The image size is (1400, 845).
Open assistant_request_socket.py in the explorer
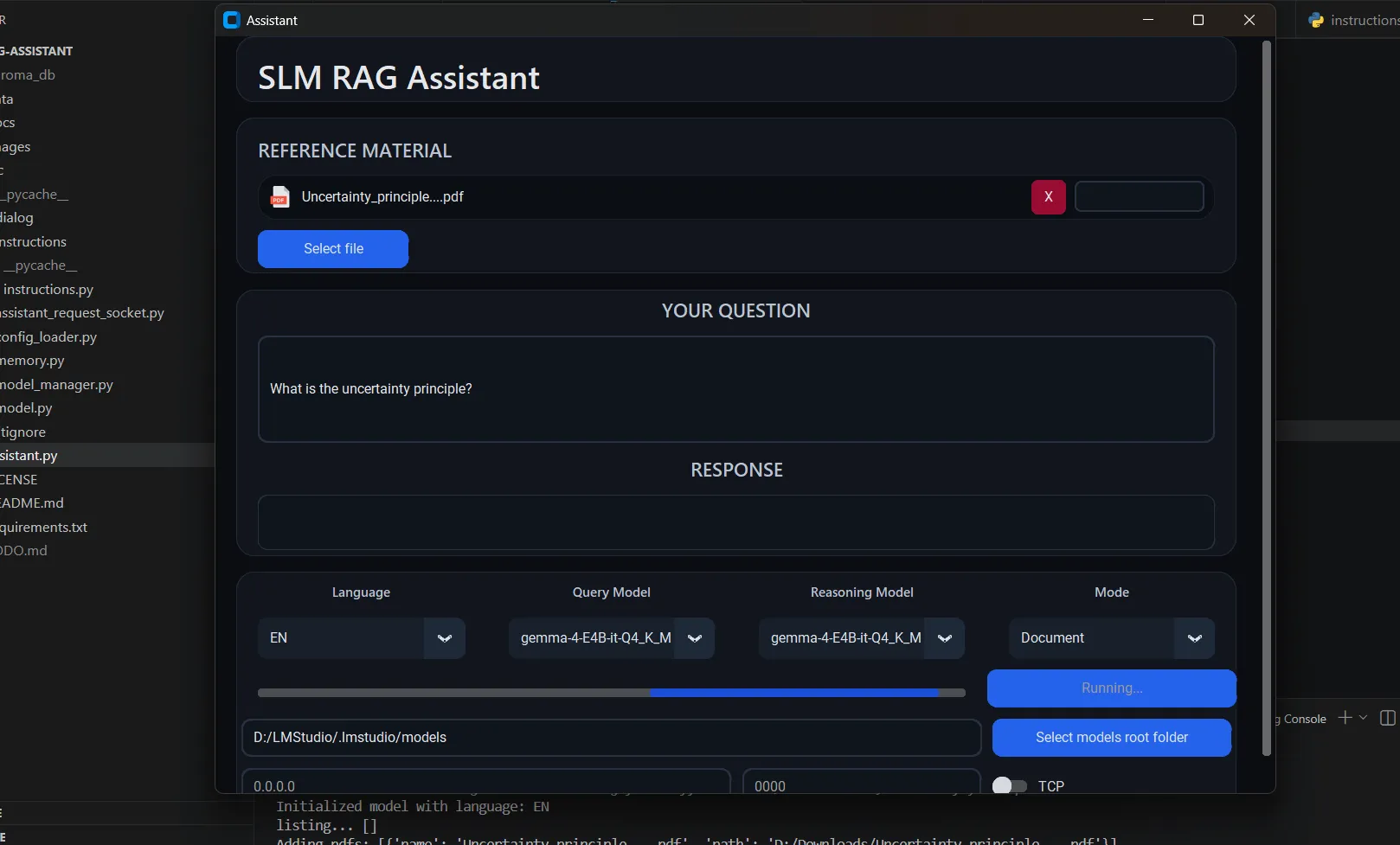[x=82, y=313]
